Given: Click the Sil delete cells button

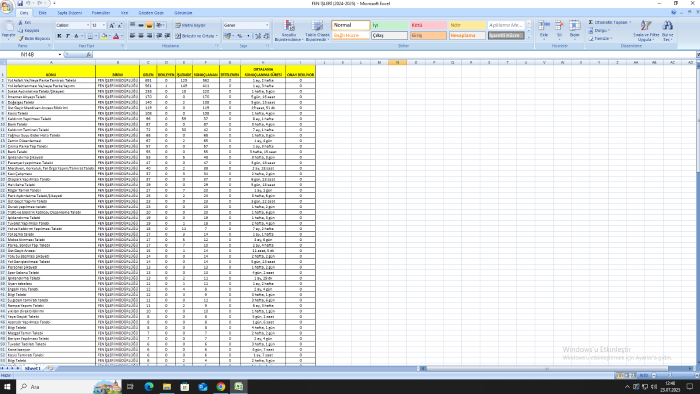Looking at the screenshot, I should pos(559,29).
